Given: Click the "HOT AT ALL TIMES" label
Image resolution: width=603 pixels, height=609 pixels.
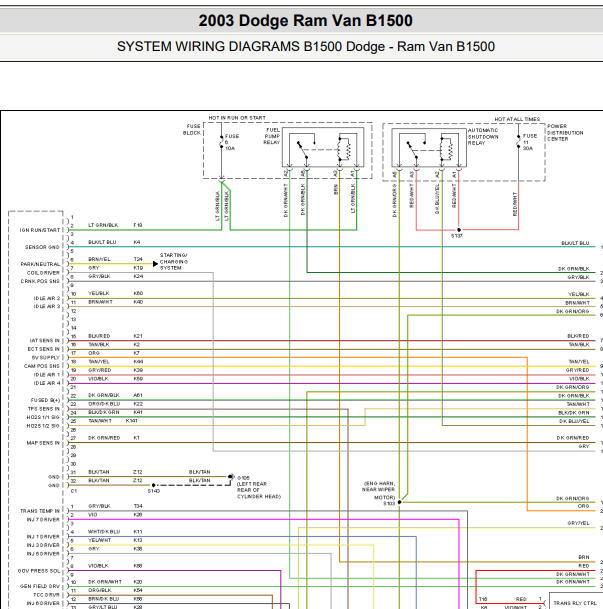Looking at the screenshot, I should 517,119.
